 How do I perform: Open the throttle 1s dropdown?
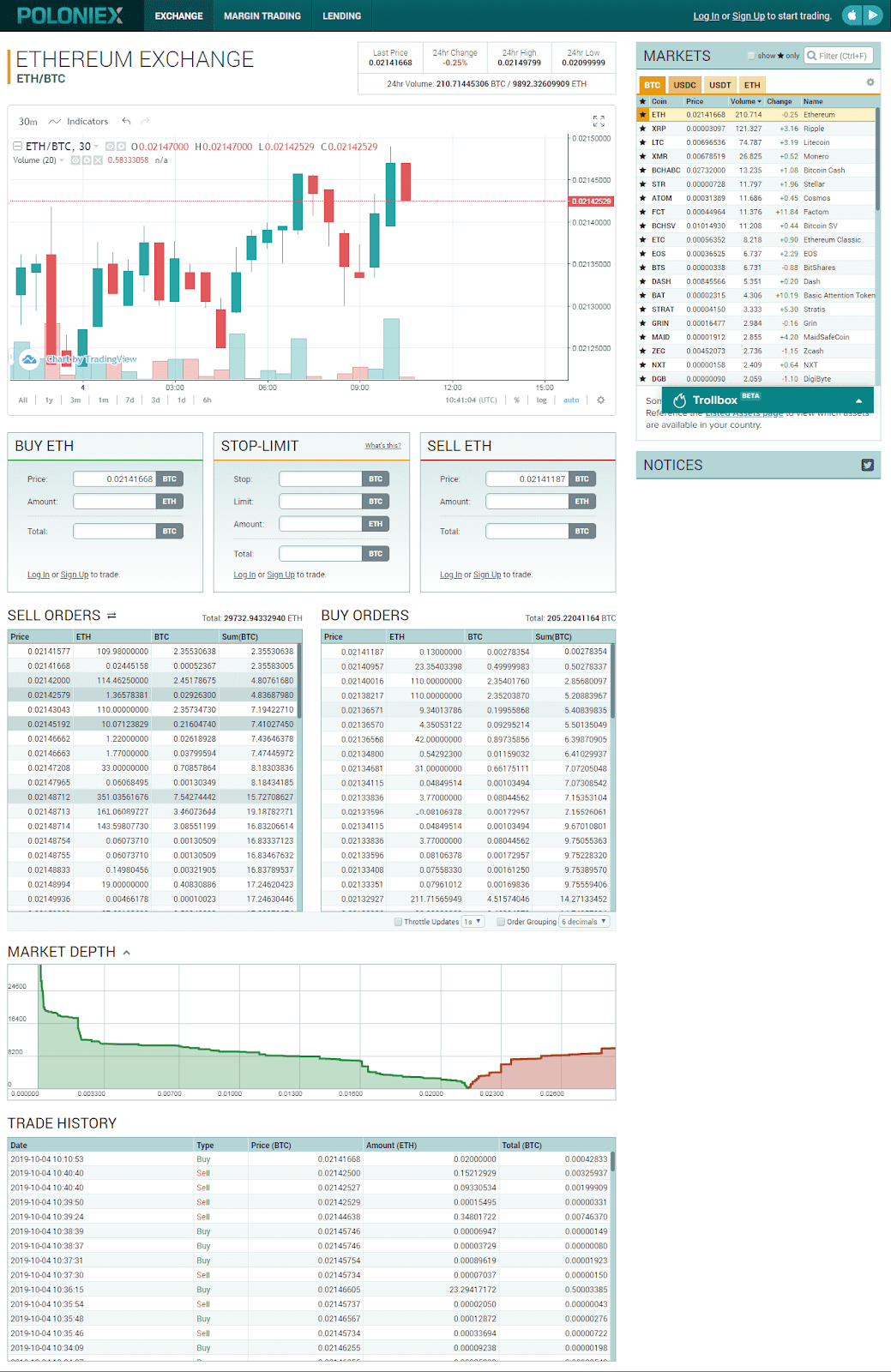(x=473, y=922)
